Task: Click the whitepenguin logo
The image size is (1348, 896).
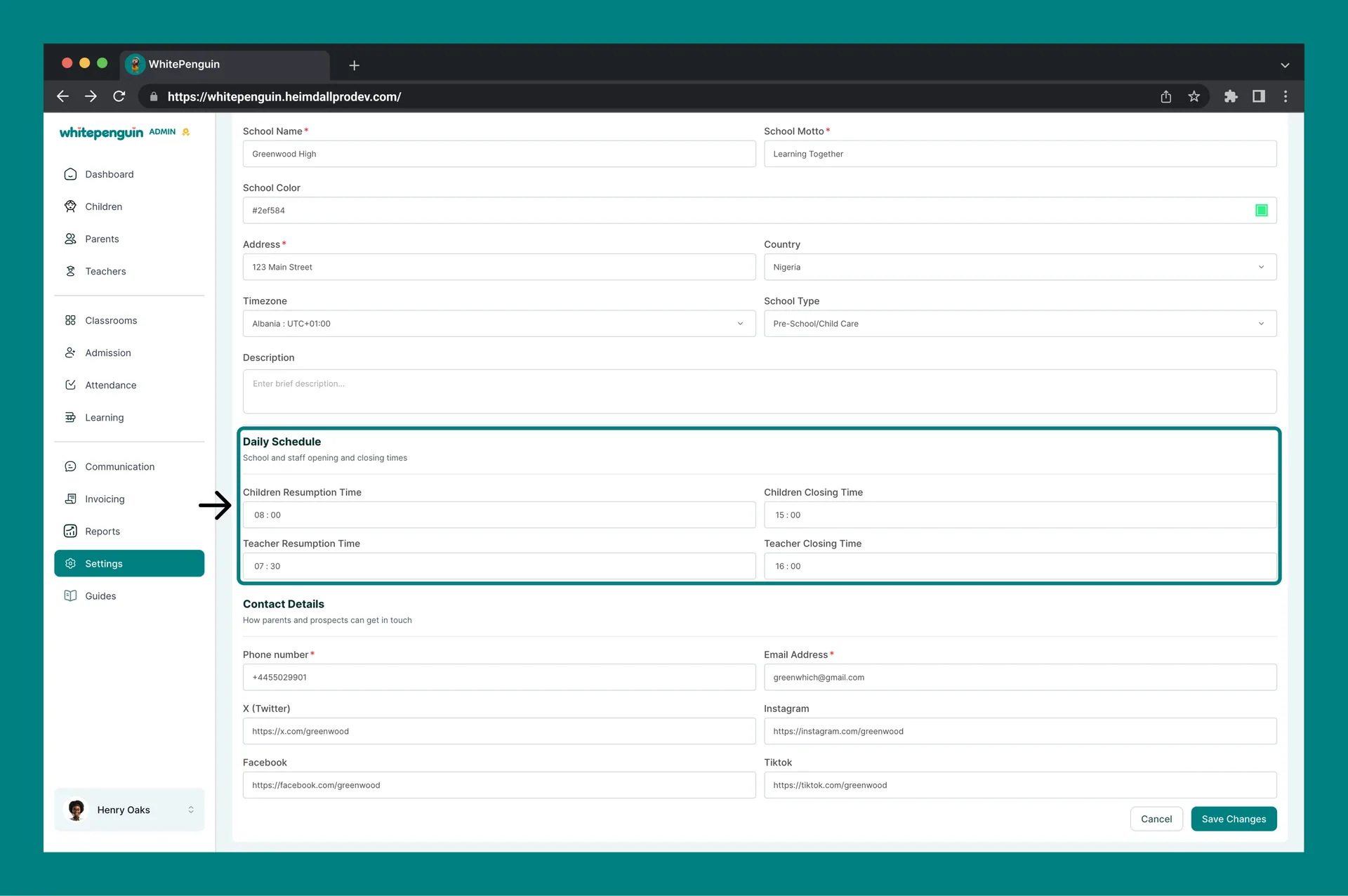Action: (x=101, y=133)
